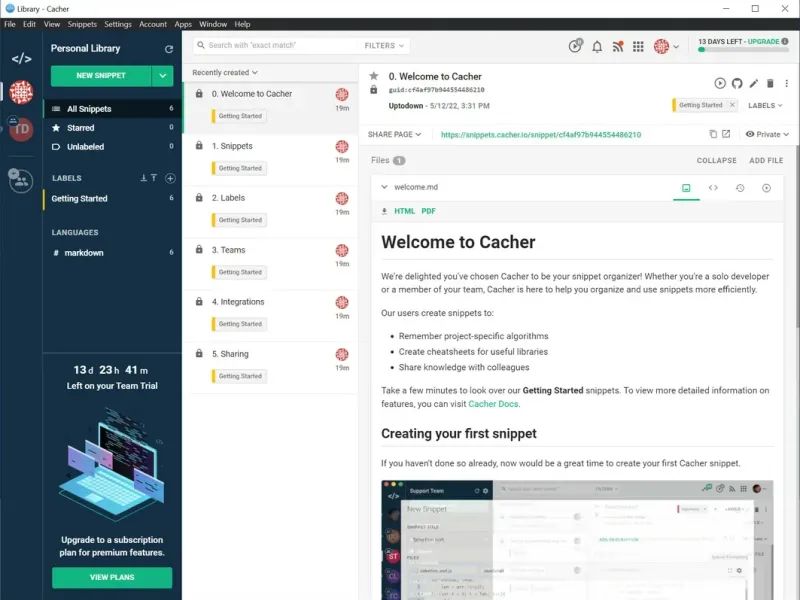Open the Apps menu
Screen dimensions: 800x600
click(x=183, y=24)
